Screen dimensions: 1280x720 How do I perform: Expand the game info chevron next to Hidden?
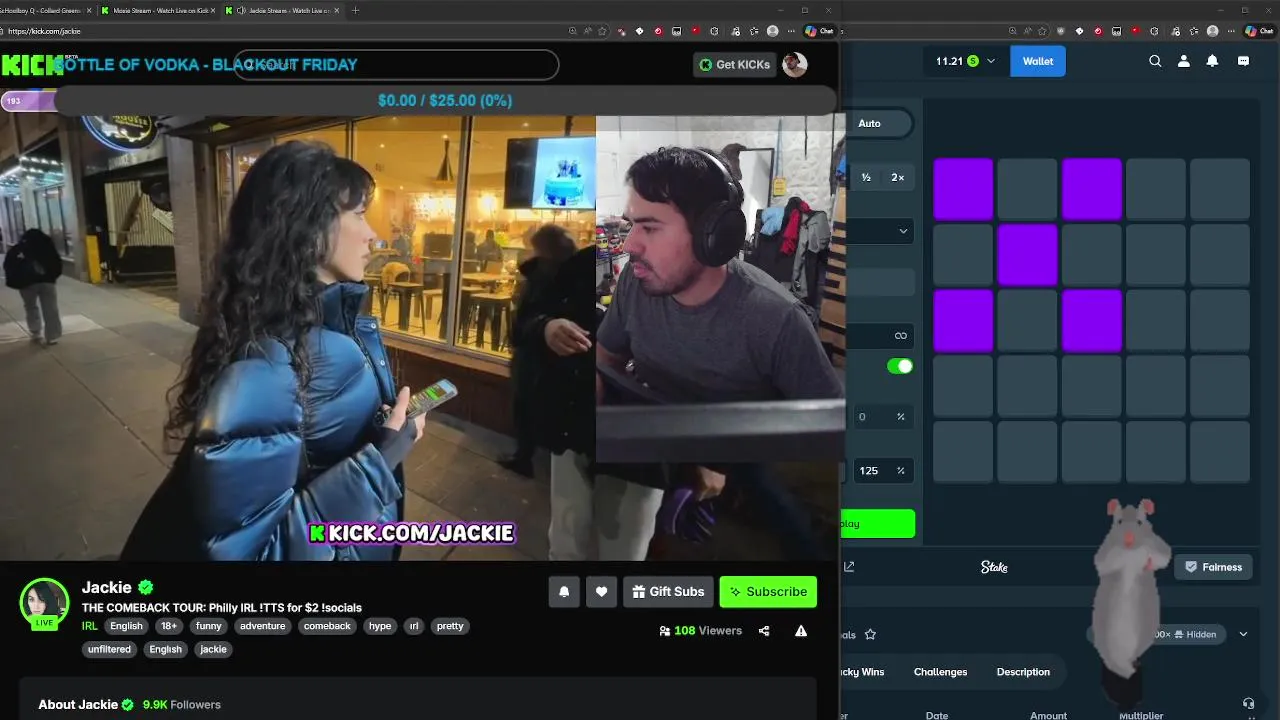coord(1243,634)
